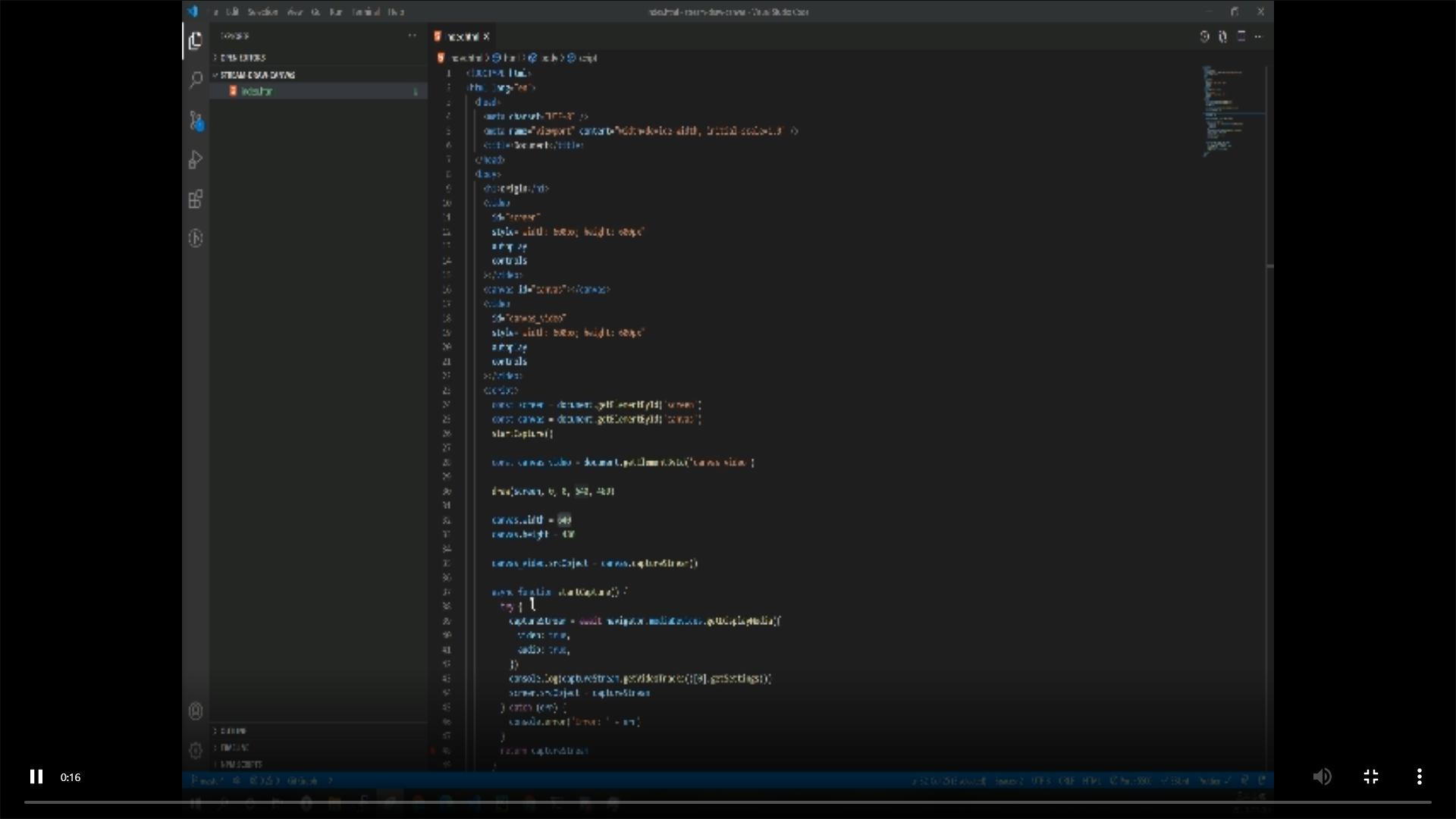Exit fullscreen mode
This screenshot has width=1456, height=819.
coord(1370,777)
